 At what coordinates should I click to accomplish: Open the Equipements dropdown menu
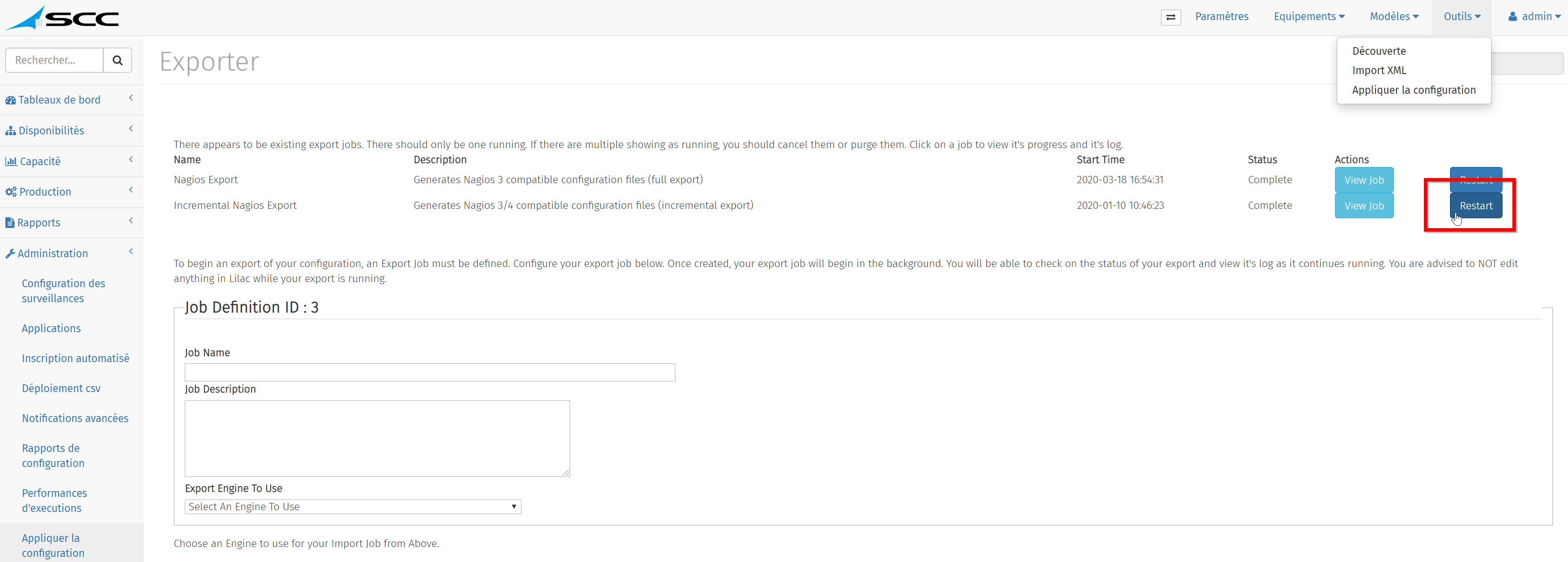[x=1309, y=16]
